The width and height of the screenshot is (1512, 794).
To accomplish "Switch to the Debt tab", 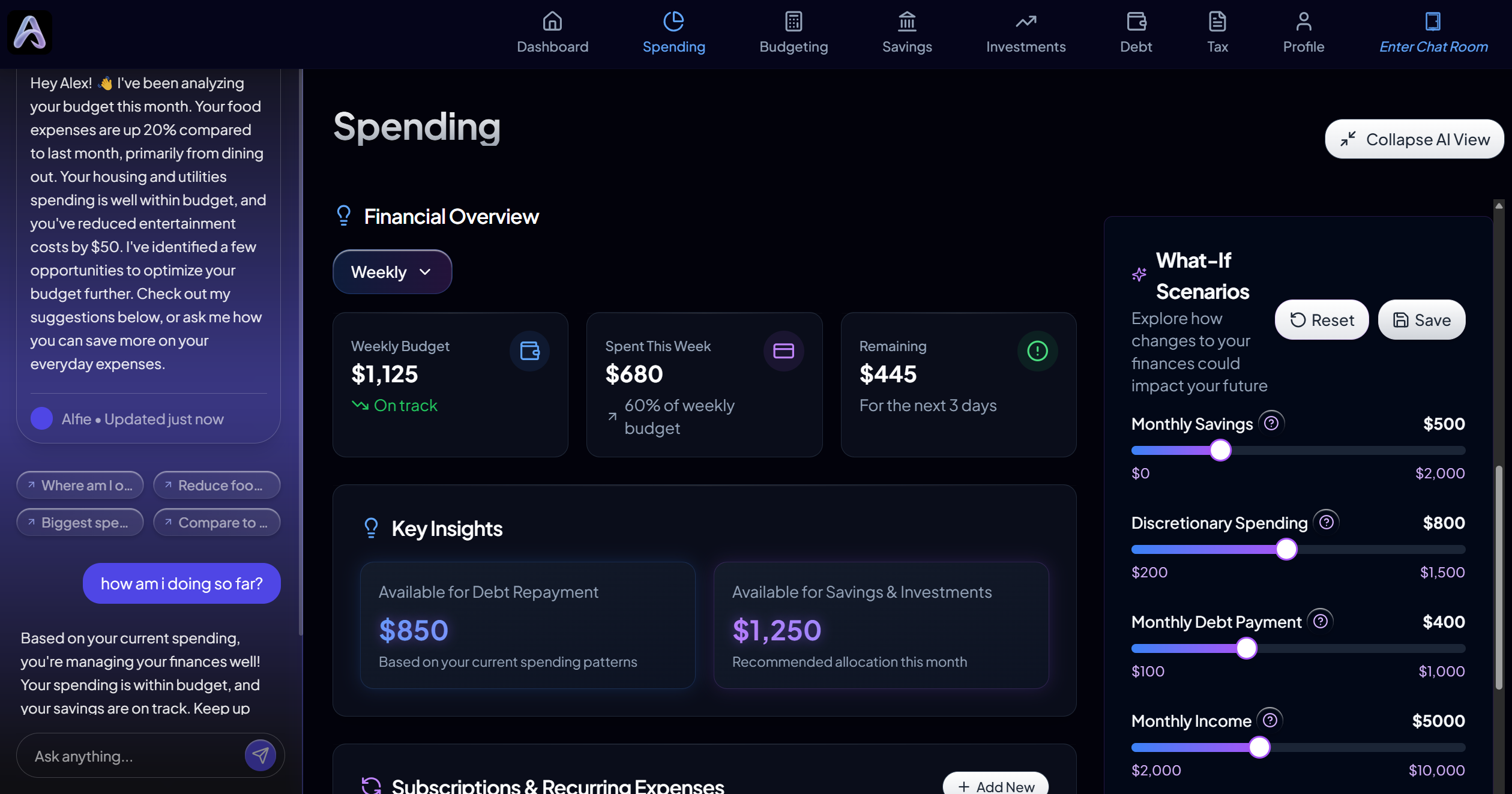I will [x=1136, y=32].
